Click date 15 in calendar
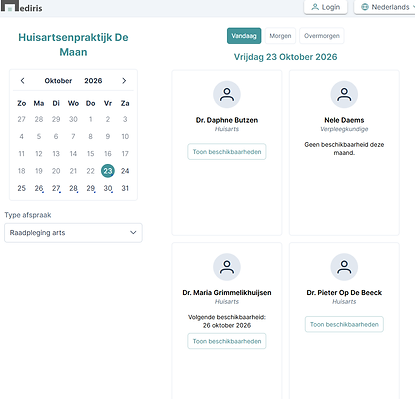Image resolution: width=415 pixels, height=399 pixels. tap(91, 154)
